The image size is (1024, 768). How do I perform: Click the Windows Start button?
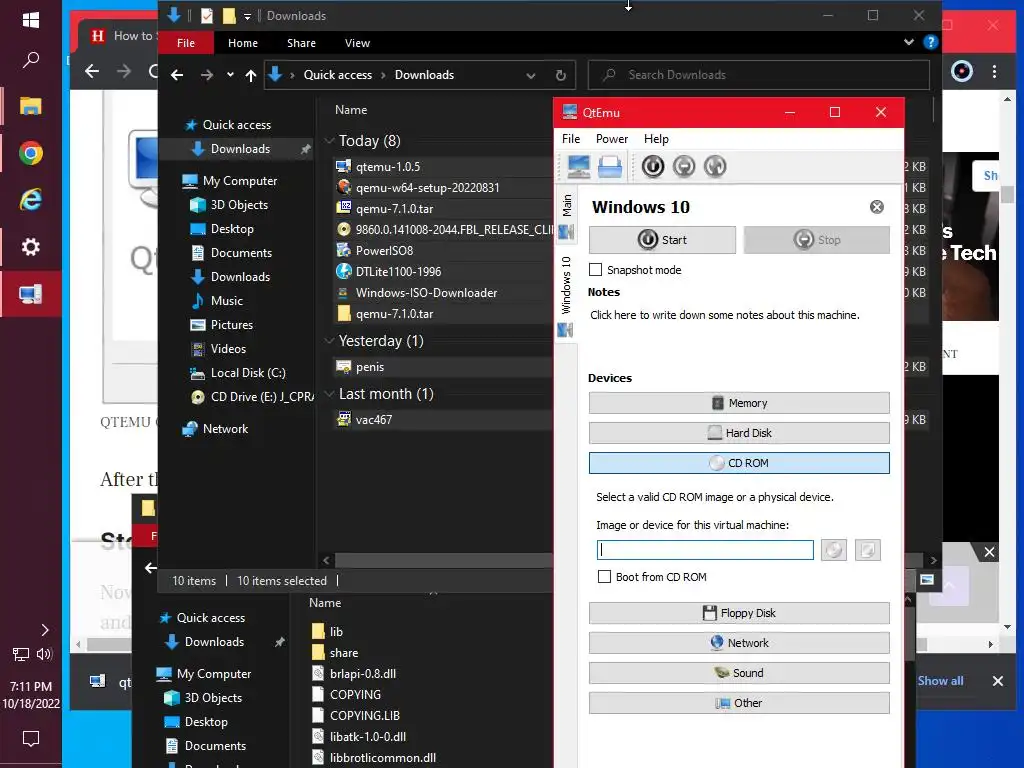tap(31, 20)
